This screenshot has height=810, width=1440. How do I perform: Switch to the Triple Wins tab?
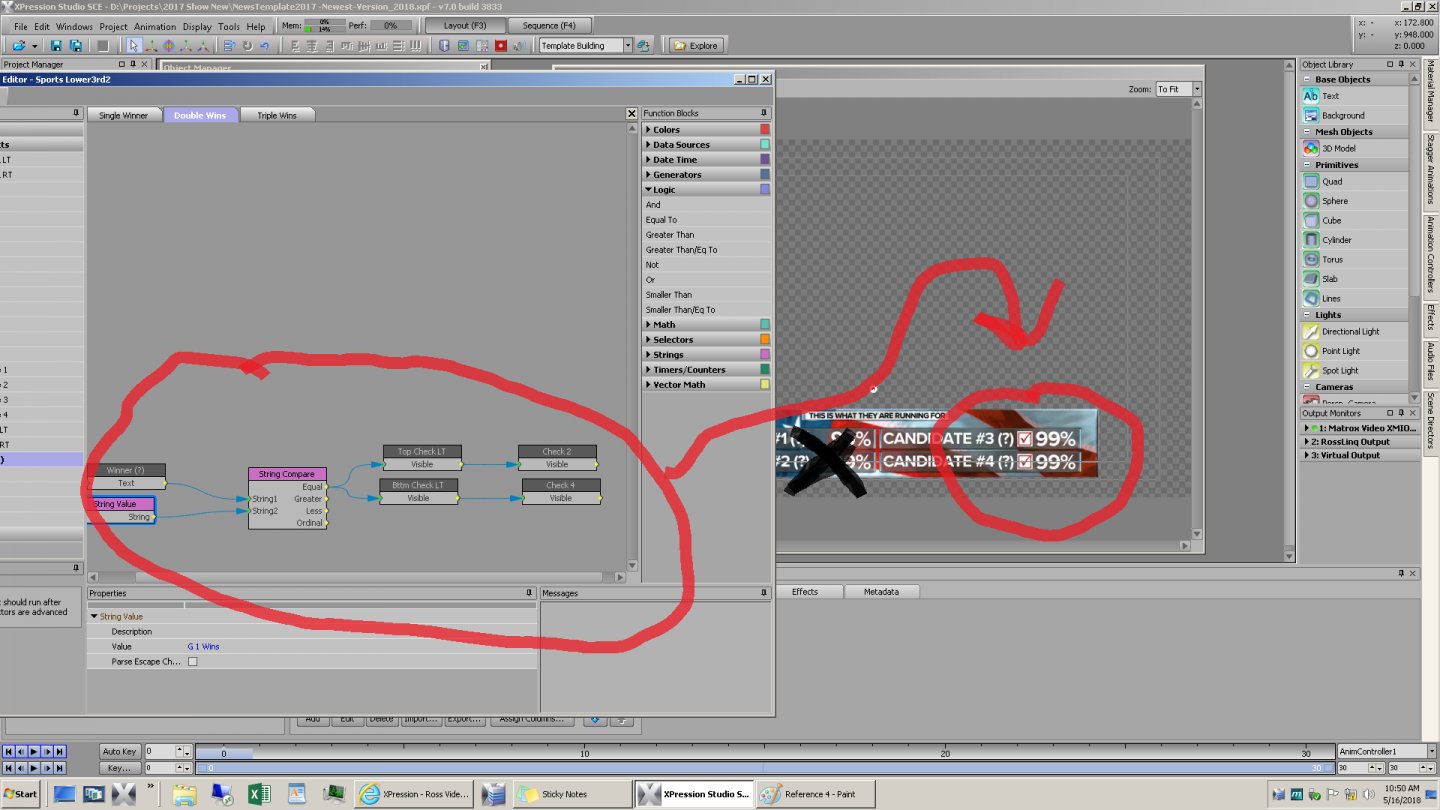[277, 115]
